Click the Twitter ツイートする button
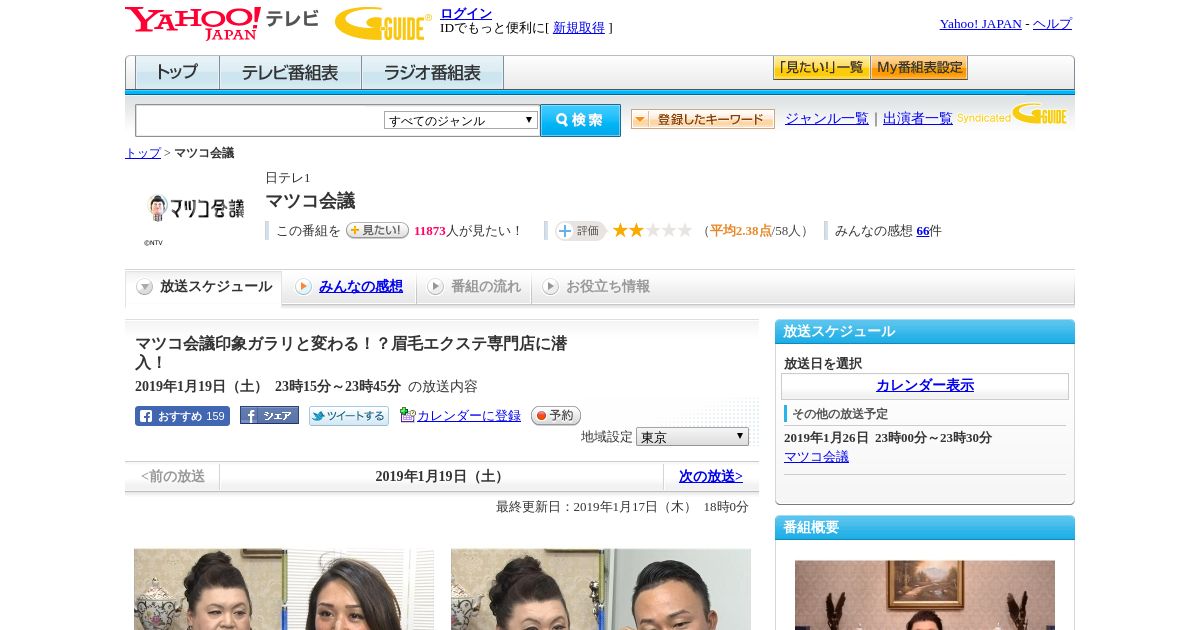1200x630 pixels. [348, 416]
